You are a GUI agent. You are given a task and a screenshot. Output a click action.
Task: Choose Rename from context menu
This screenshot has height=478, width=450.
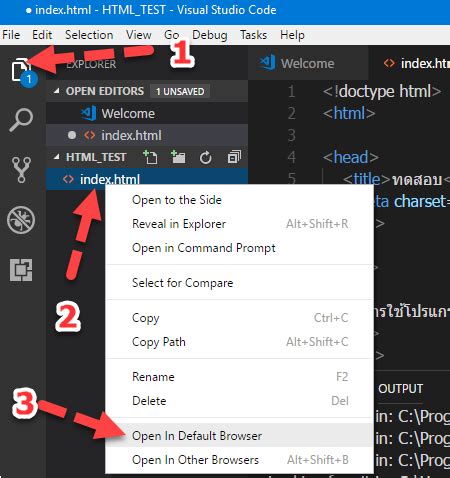pos(239,377)
